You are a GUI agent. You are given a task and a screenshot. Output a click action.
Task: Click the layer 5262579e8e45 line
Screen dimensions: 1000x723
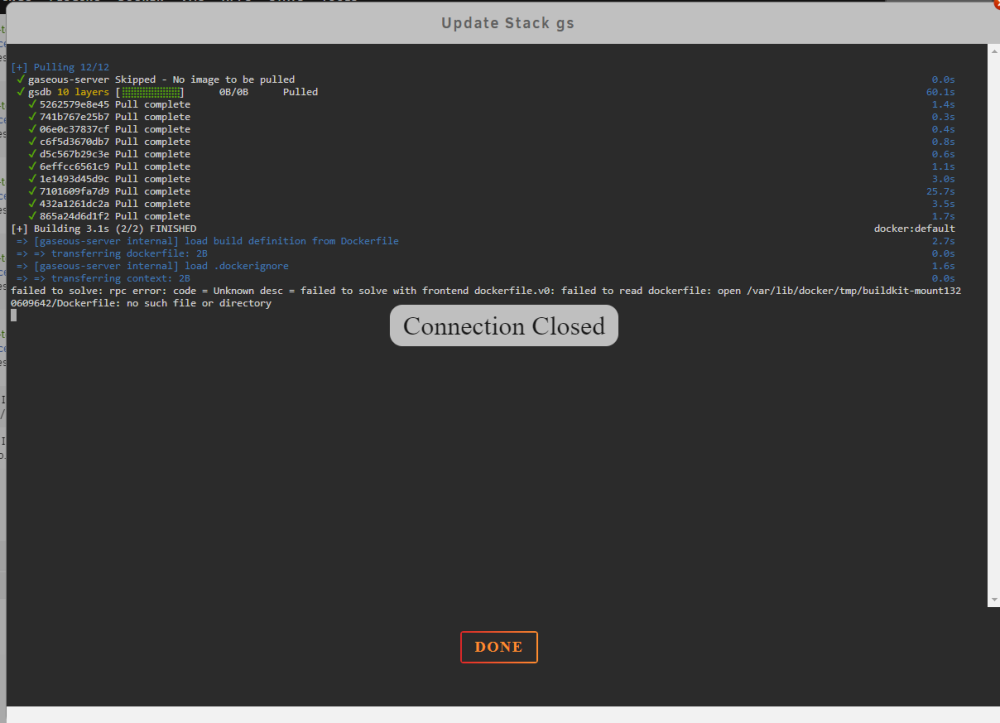pyautogui.click(x=109, y=105)
